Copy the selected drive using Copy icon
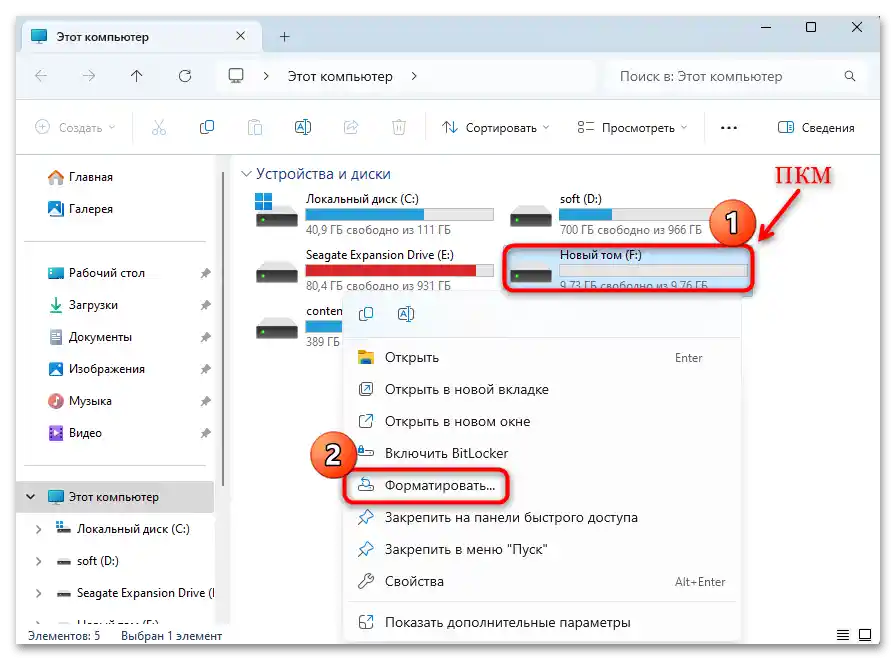 tap(205, 127)
